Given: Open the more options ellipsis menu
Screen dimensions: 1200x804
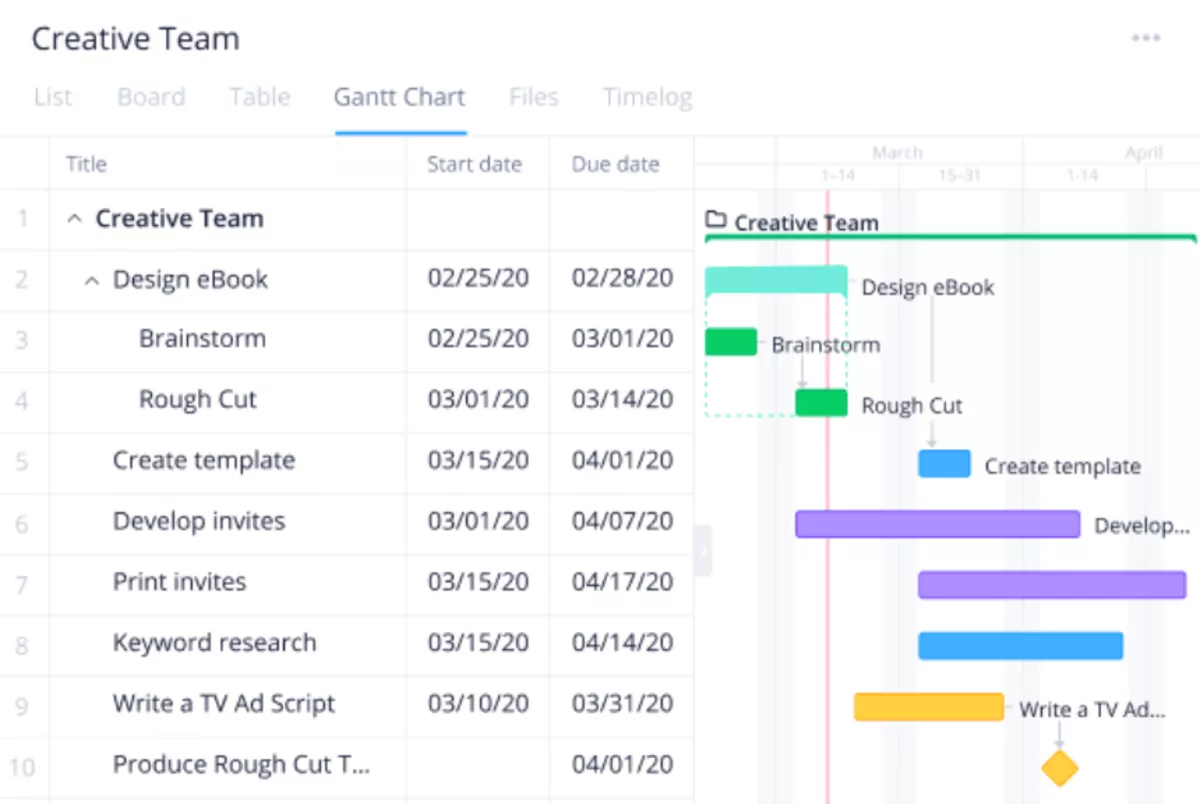Looking at the screenshot, I should (1146, 38).
